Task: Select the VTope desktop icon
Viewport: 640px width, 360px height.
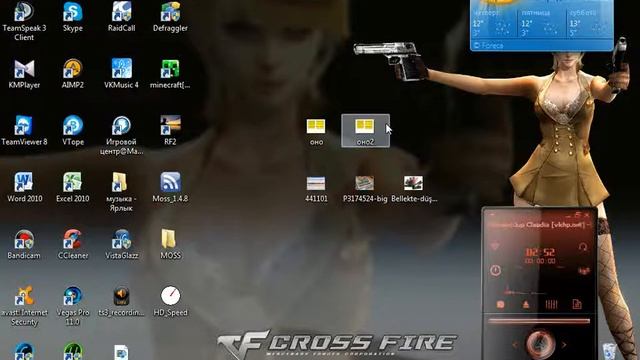Action: coord(73,131)
